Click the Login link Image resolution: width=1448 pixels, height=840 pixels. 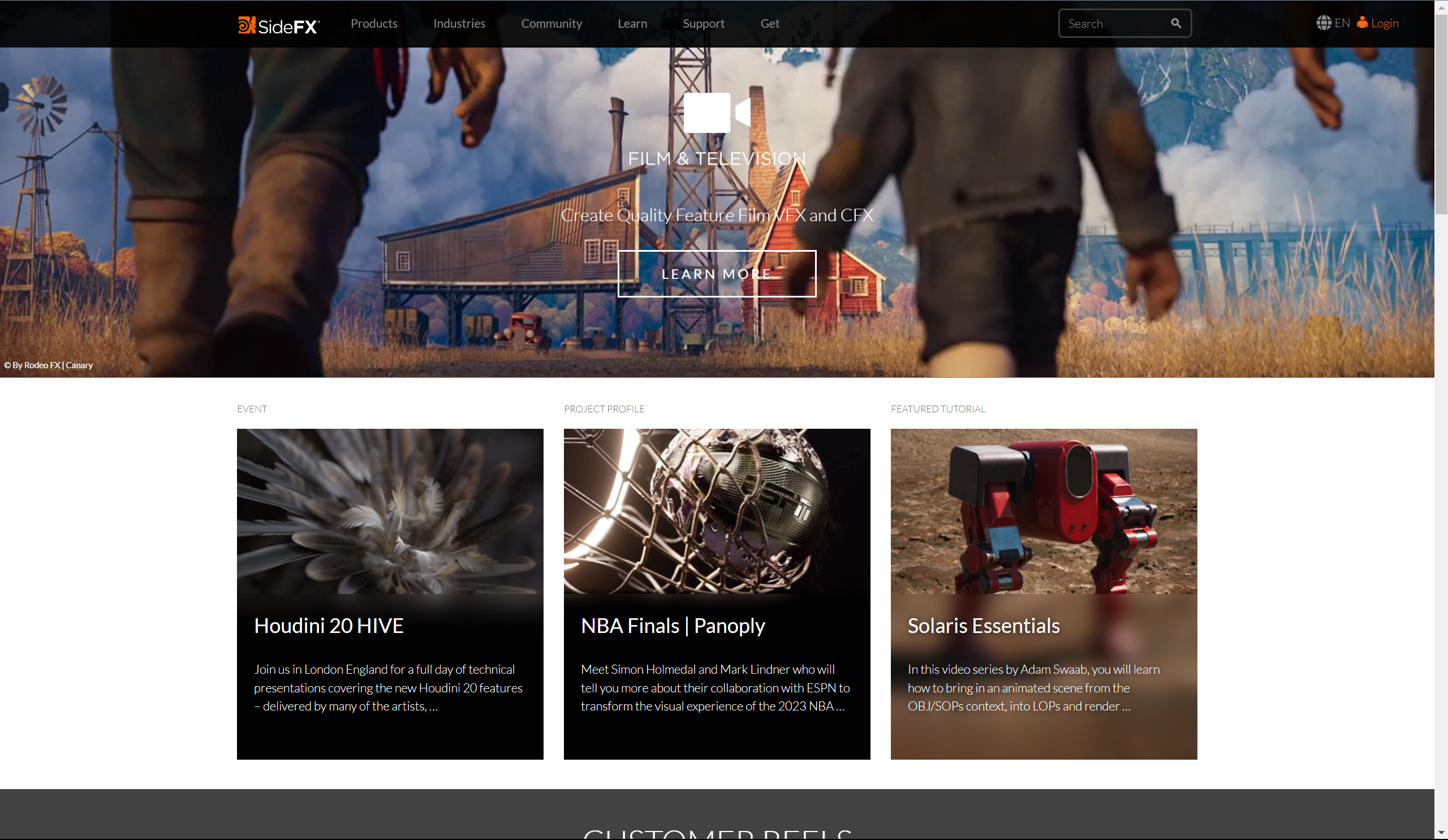coord(1384,23)
